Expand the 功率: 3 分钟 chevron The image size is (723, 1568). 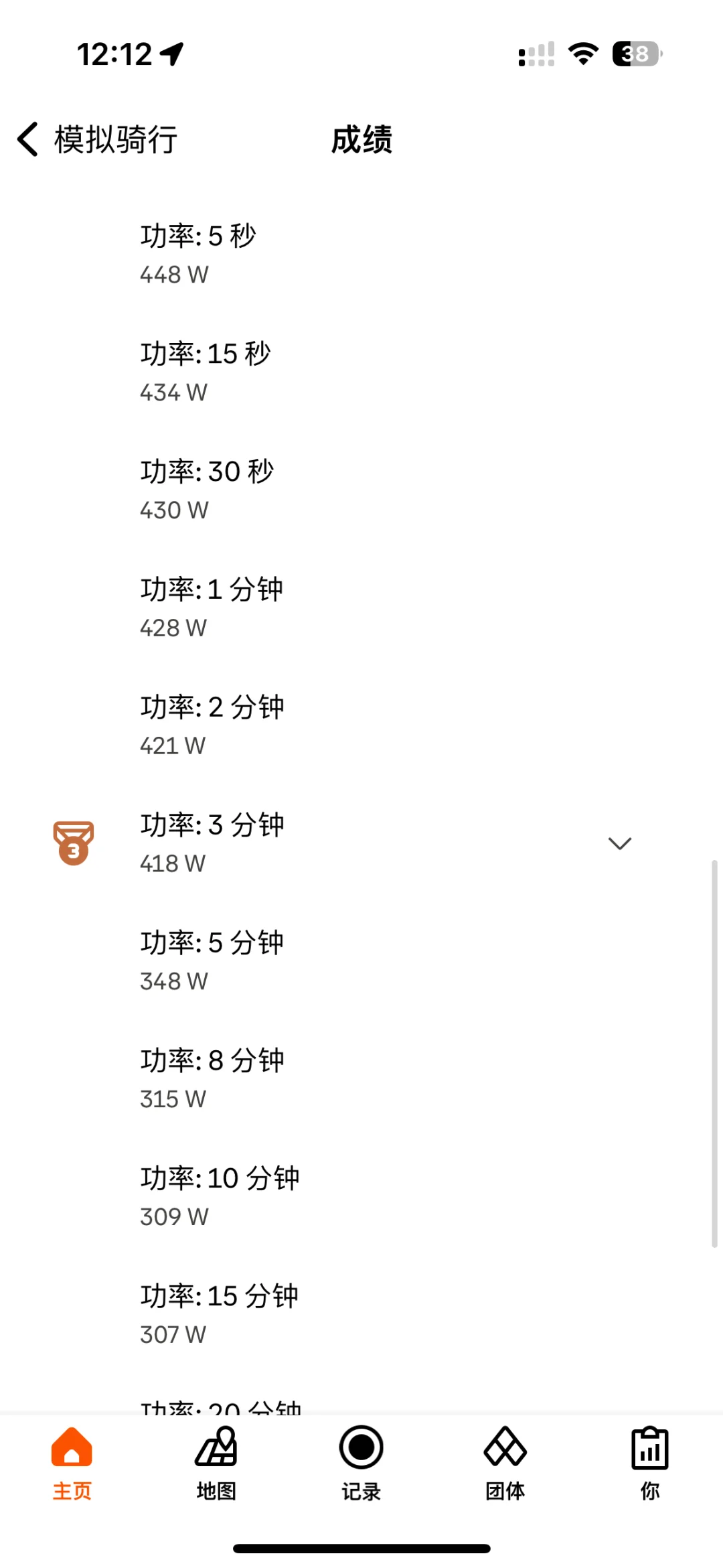tap(620, 843)
